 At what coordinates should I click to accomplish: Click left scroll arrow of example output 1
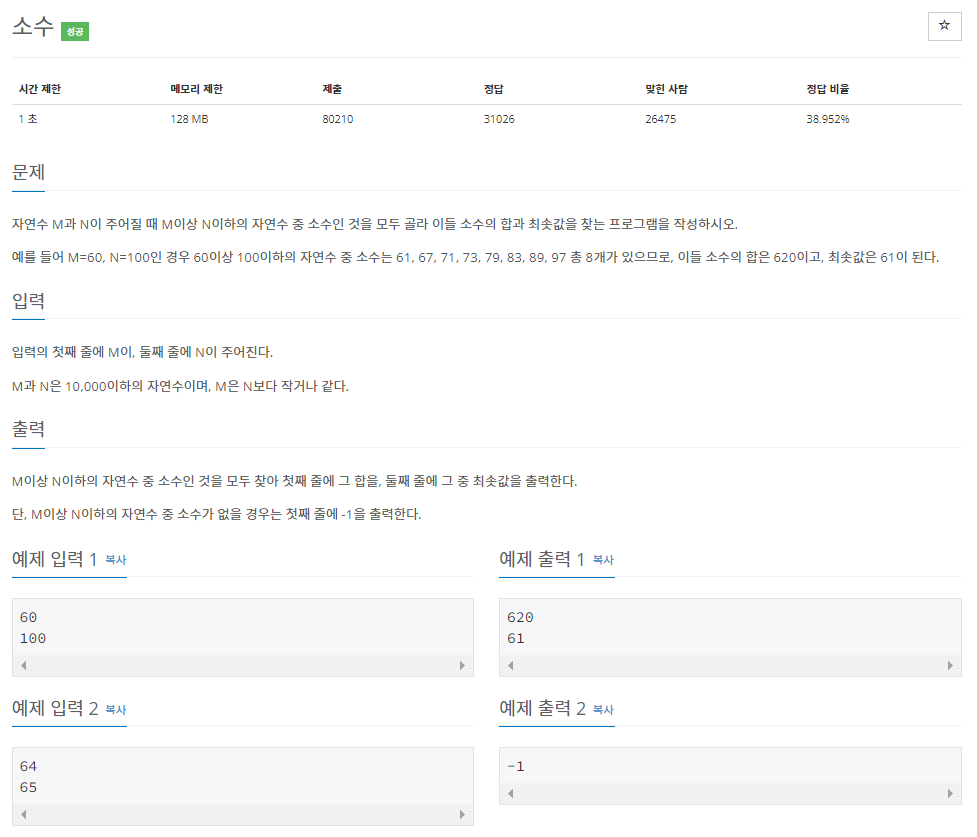pyautogui.click(x=511, y=666)
